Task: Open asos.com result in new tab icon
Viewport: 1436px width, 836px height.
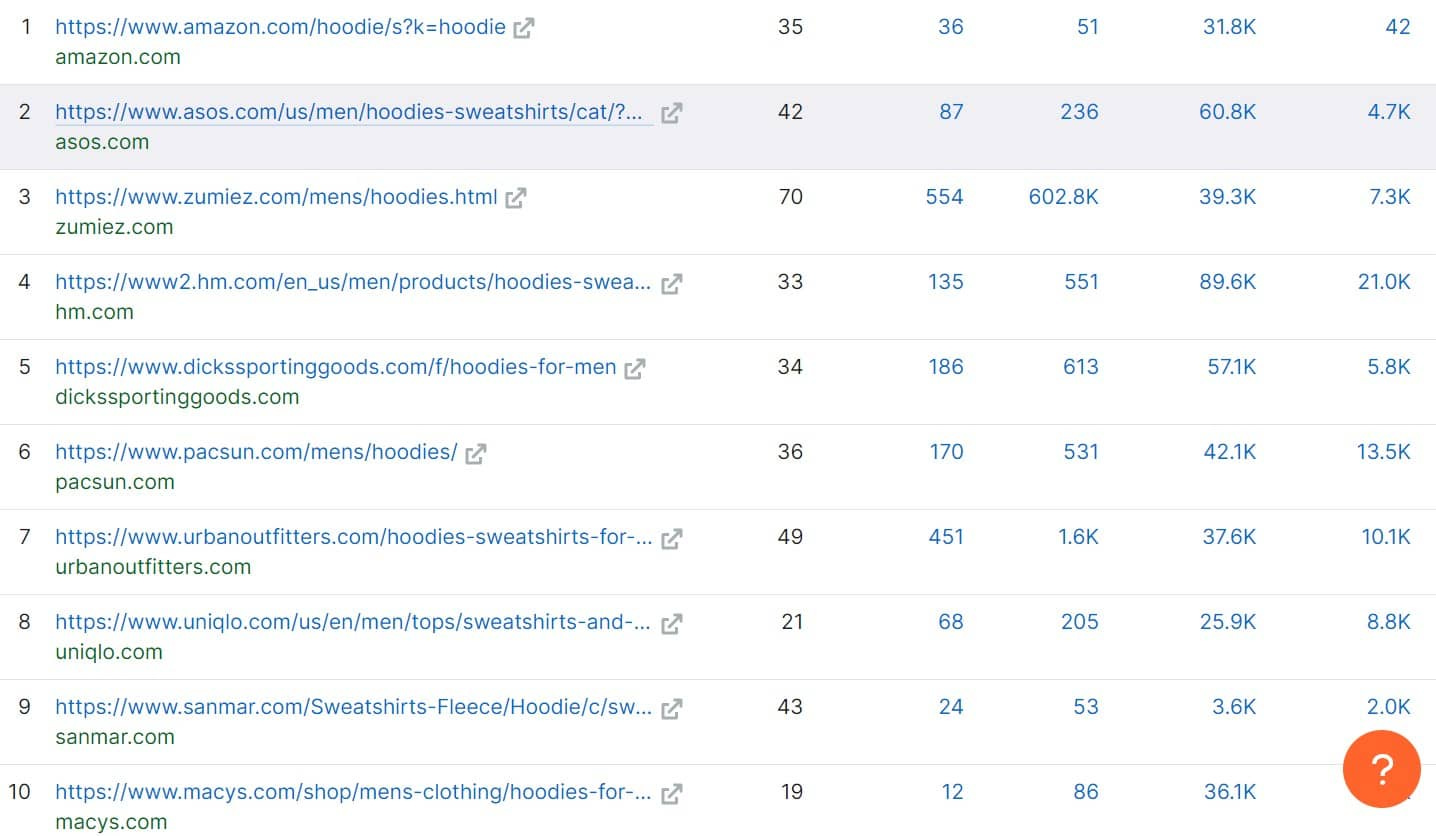Action: point(671,112)
